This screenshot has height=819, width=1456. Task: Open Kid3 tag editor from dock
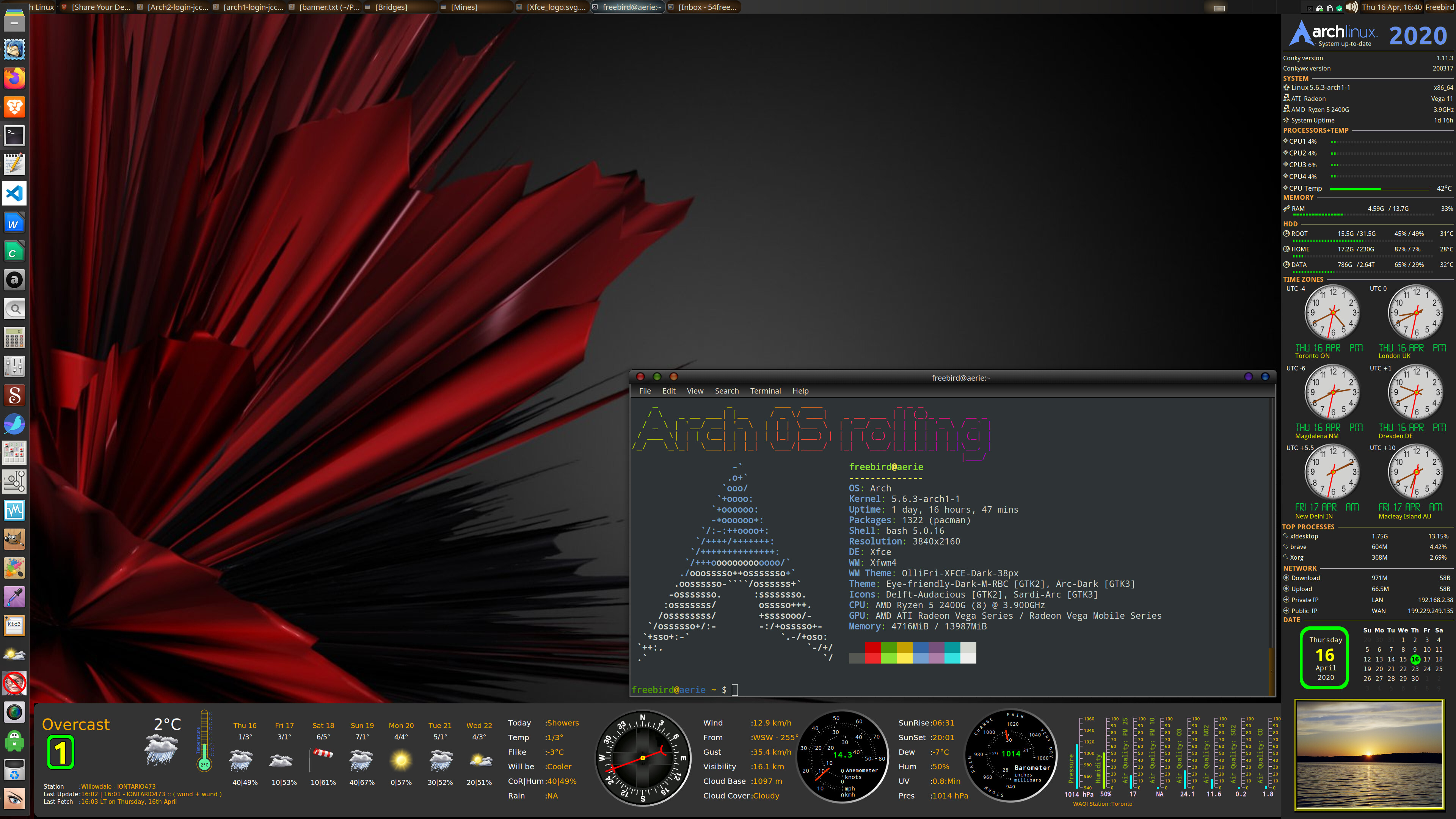[x=14, y=626]
